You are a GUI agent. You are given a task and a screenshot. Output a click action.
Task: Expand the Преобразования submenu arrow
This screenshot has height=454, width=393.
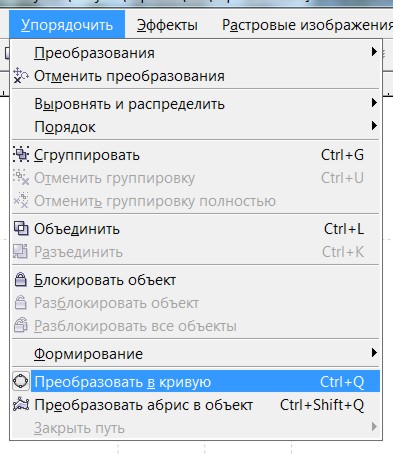coord(374,52)
